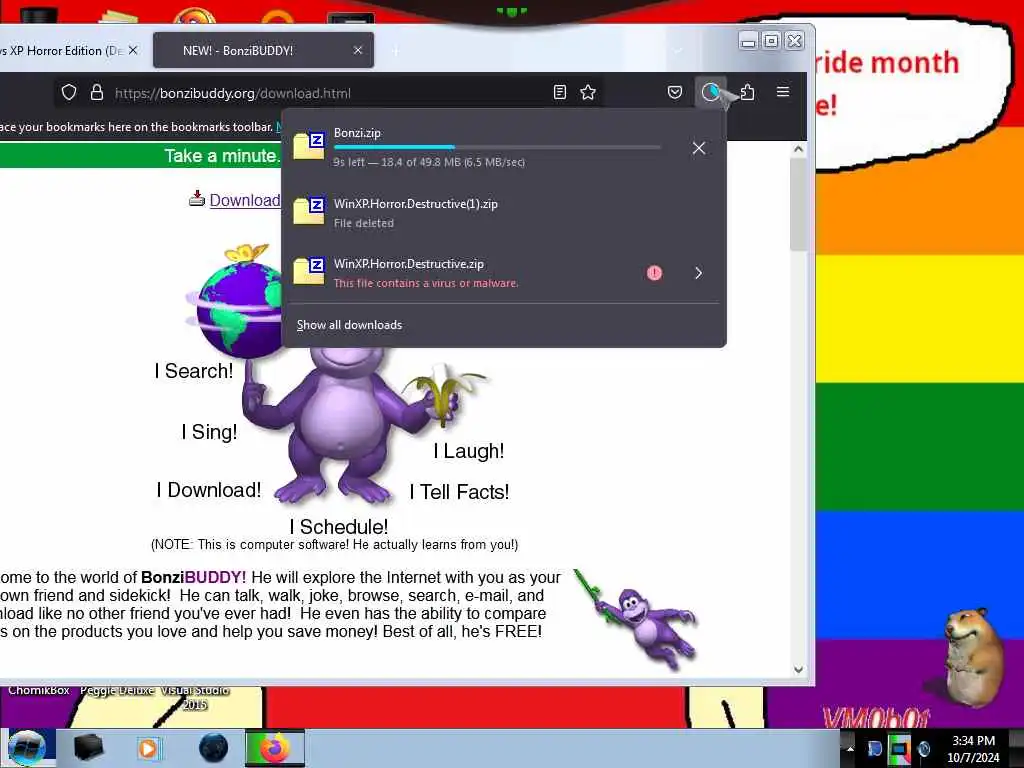Viewport: 1024px width, 768px height.
Task: Open the Firefox downloads panel button
Action: pos(710,92)
